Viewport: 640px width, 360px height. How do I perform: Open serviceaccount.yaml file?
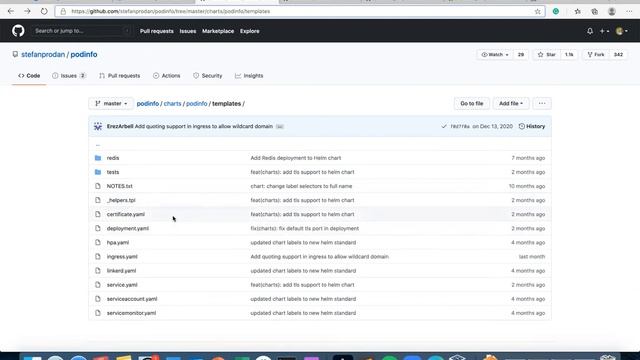tap(132, 299)
